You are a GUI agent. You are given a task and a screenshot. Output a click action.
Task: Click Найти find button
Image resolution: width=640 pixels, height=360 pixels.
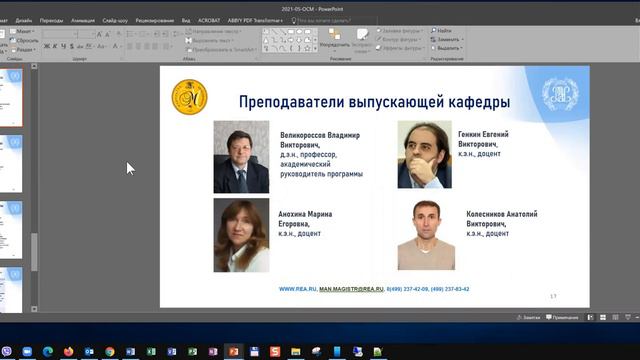tap(441, 31)
